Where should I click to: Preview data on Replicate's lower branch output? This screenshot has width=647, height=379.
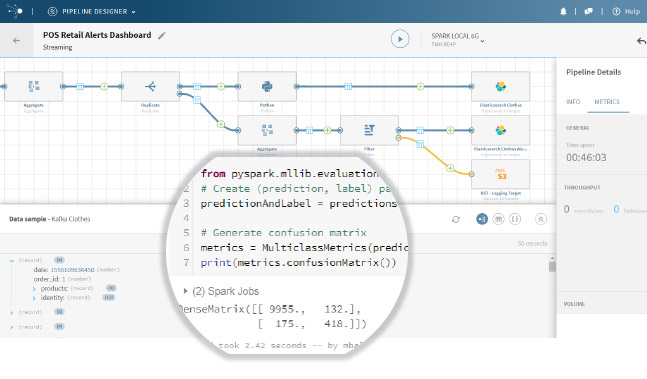(x=197, y=100)
